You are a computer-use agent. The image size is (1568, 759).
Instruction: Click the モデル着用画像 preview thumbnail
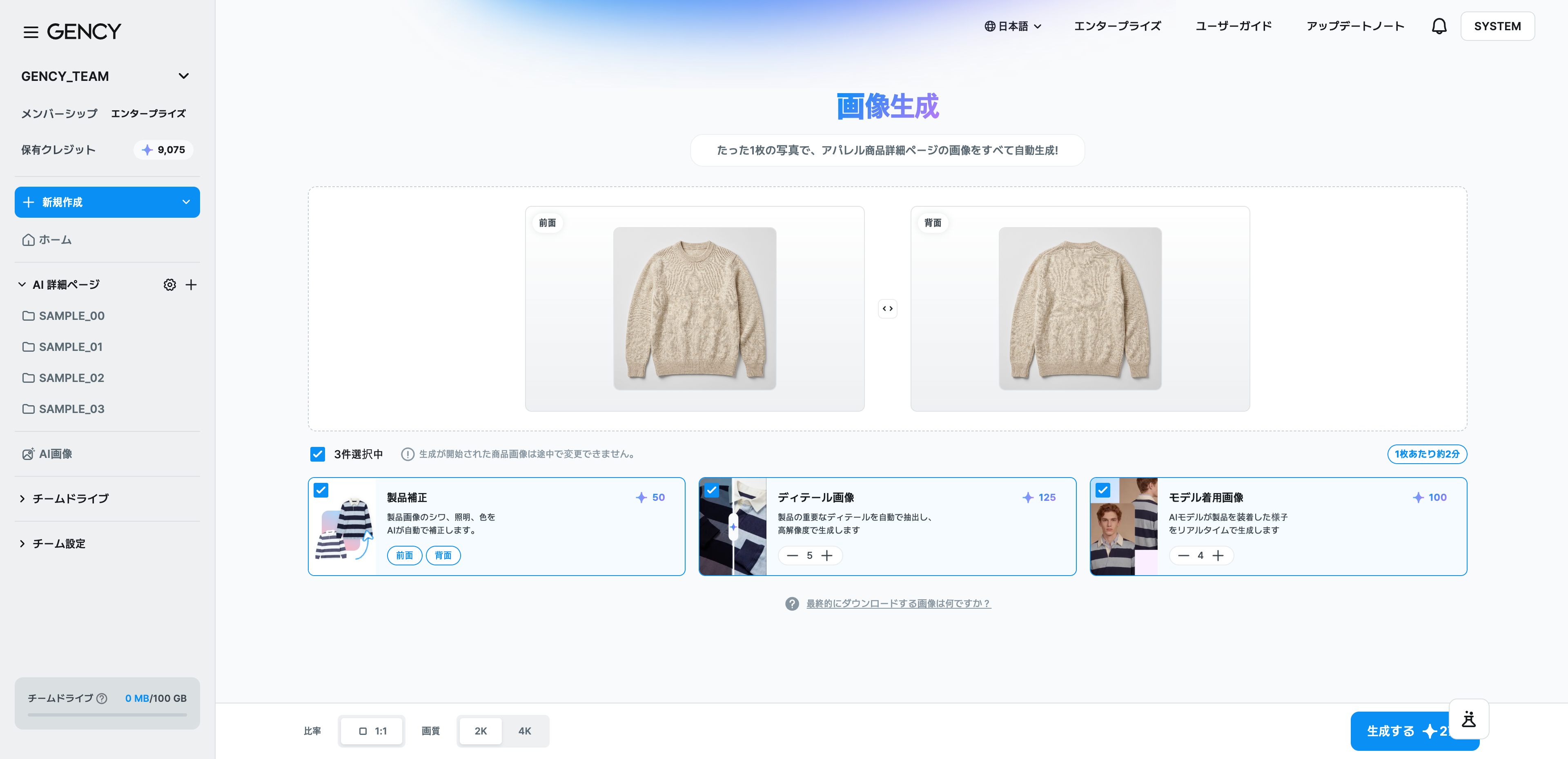click(1124, 527)
